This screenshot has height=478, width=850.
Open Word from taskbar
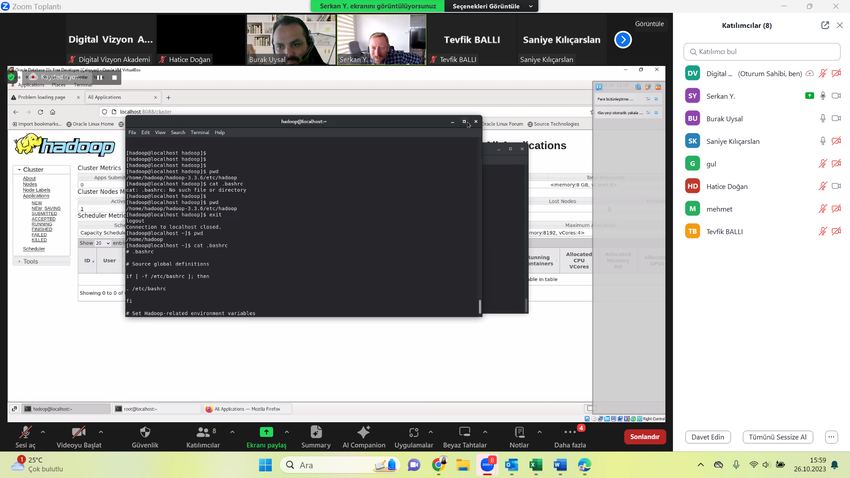(x=560, y=465)
